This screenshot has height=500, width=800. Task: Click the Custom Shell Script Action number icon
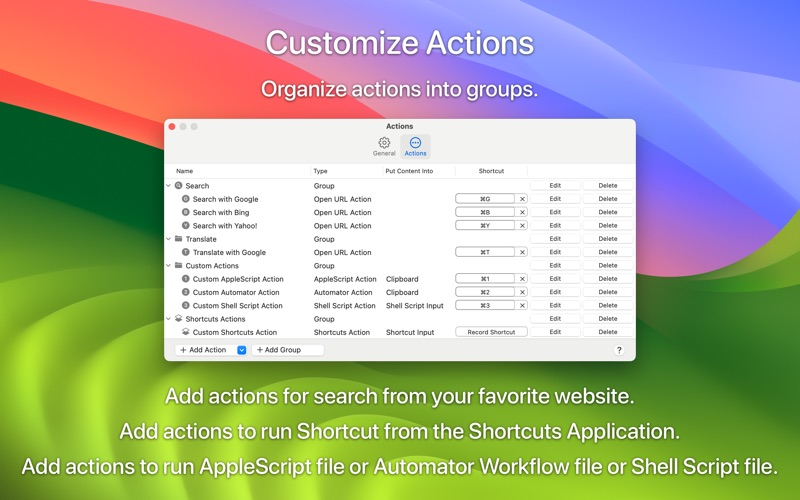point(186,305)
